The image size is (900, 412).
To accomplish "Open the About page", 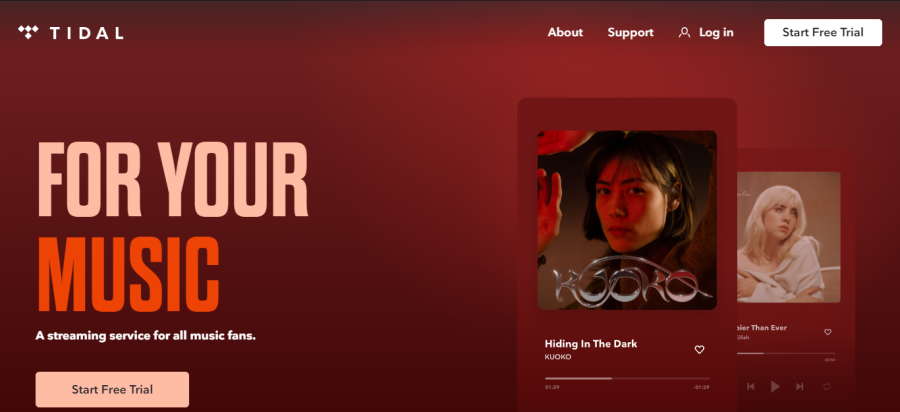I will (x=565, y=33).
